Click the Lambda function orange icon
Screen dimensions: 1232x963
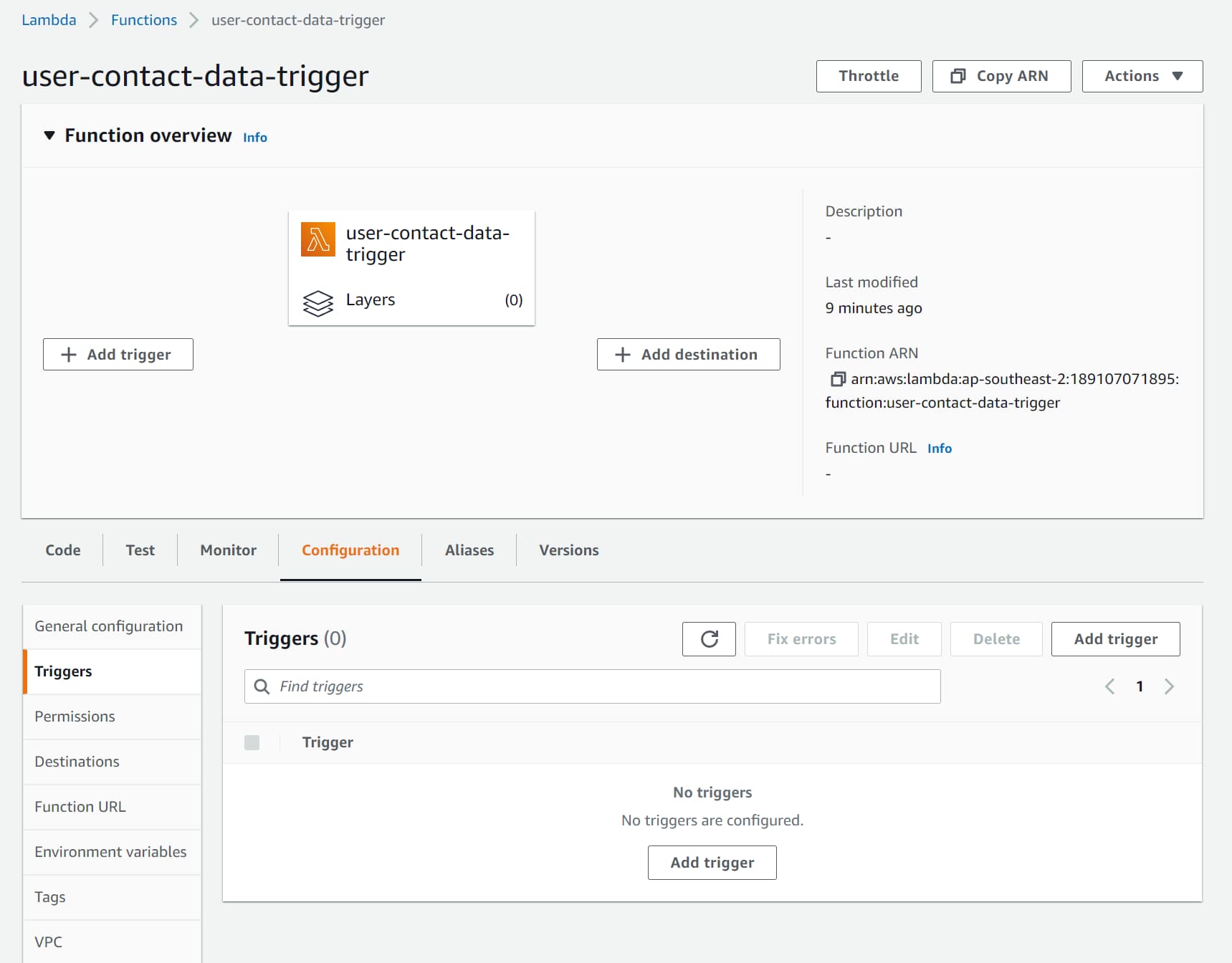click(x=317, y=239)
